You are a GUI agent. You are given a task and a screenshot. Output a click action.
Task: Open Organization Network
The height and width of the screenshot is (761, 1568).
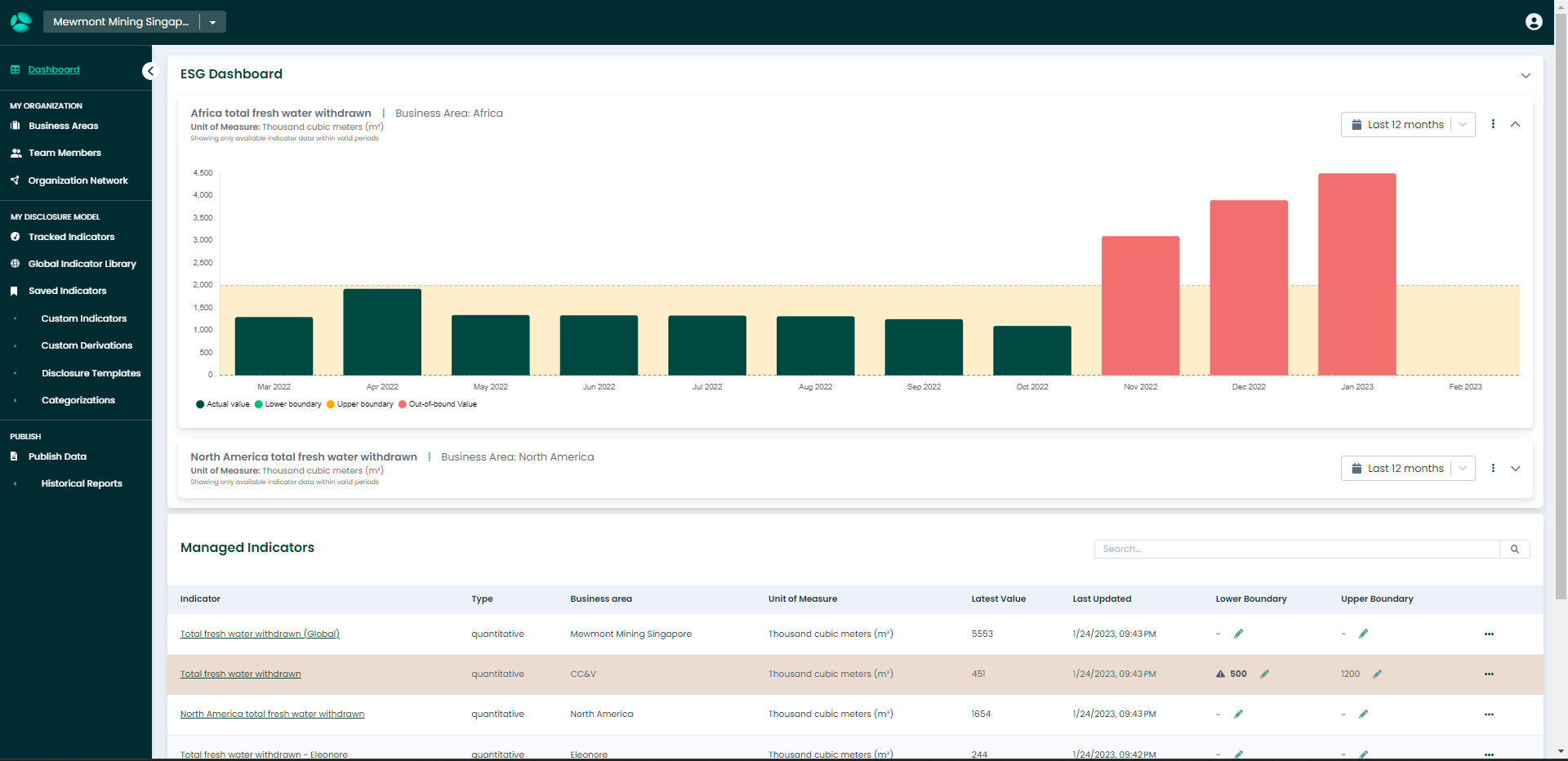(x=78, y=180)
